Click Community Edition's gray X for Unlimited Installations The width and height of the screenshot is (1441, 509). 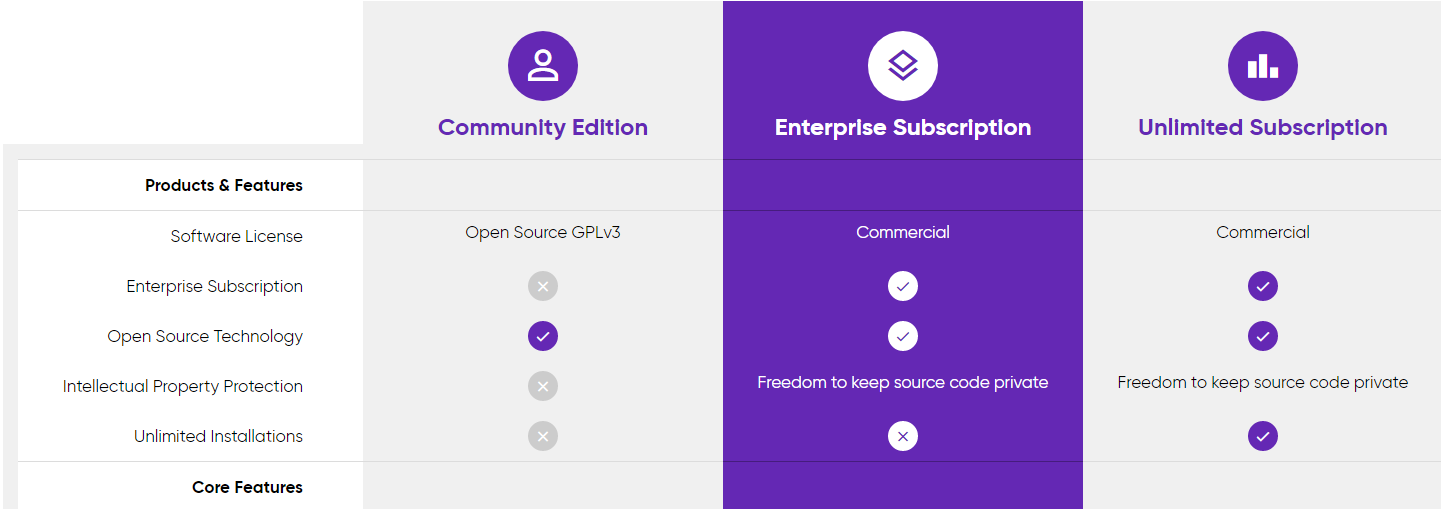click(x=543, y=436)
